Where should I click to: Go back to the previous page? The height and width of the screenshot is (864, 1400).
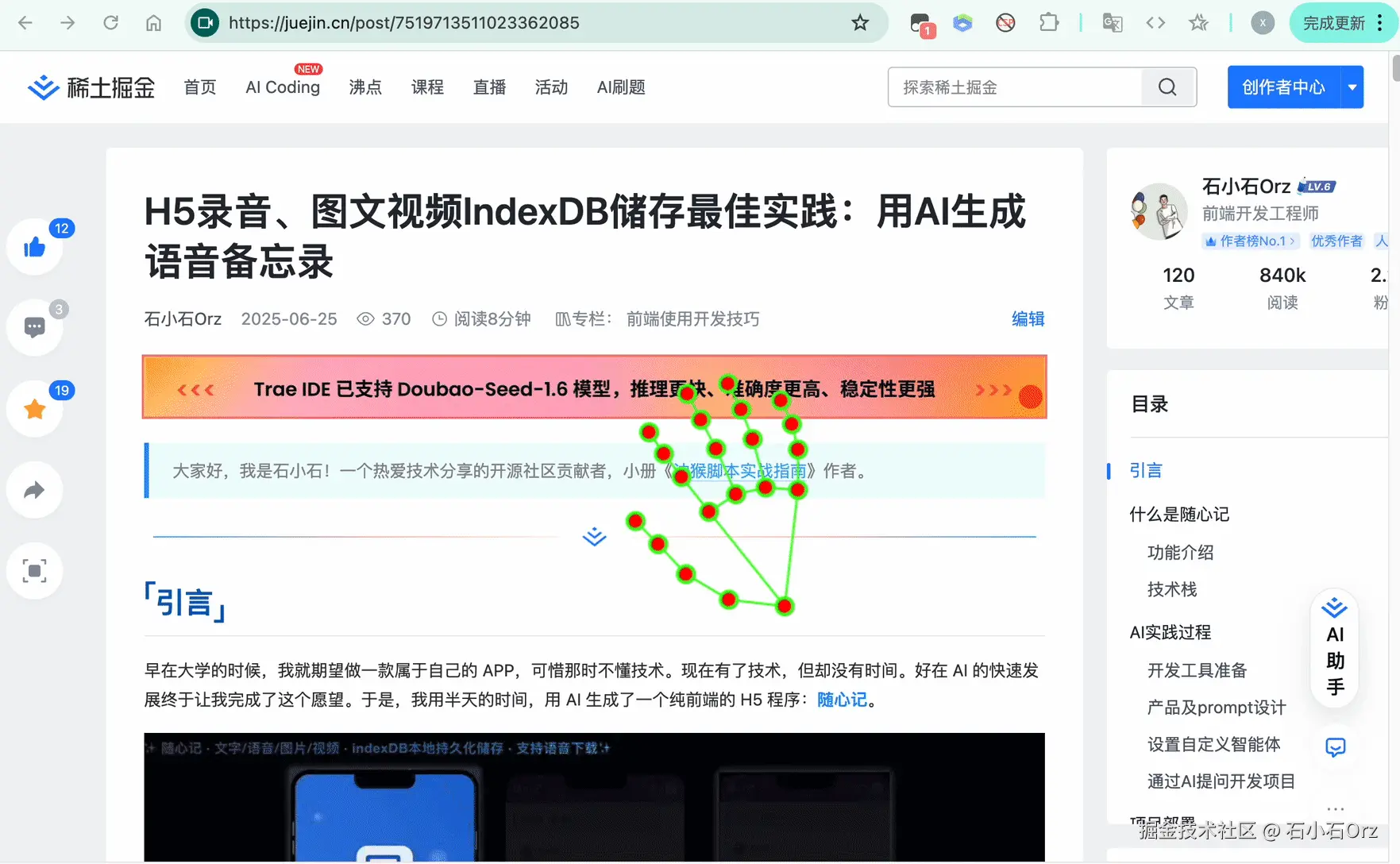25,23
